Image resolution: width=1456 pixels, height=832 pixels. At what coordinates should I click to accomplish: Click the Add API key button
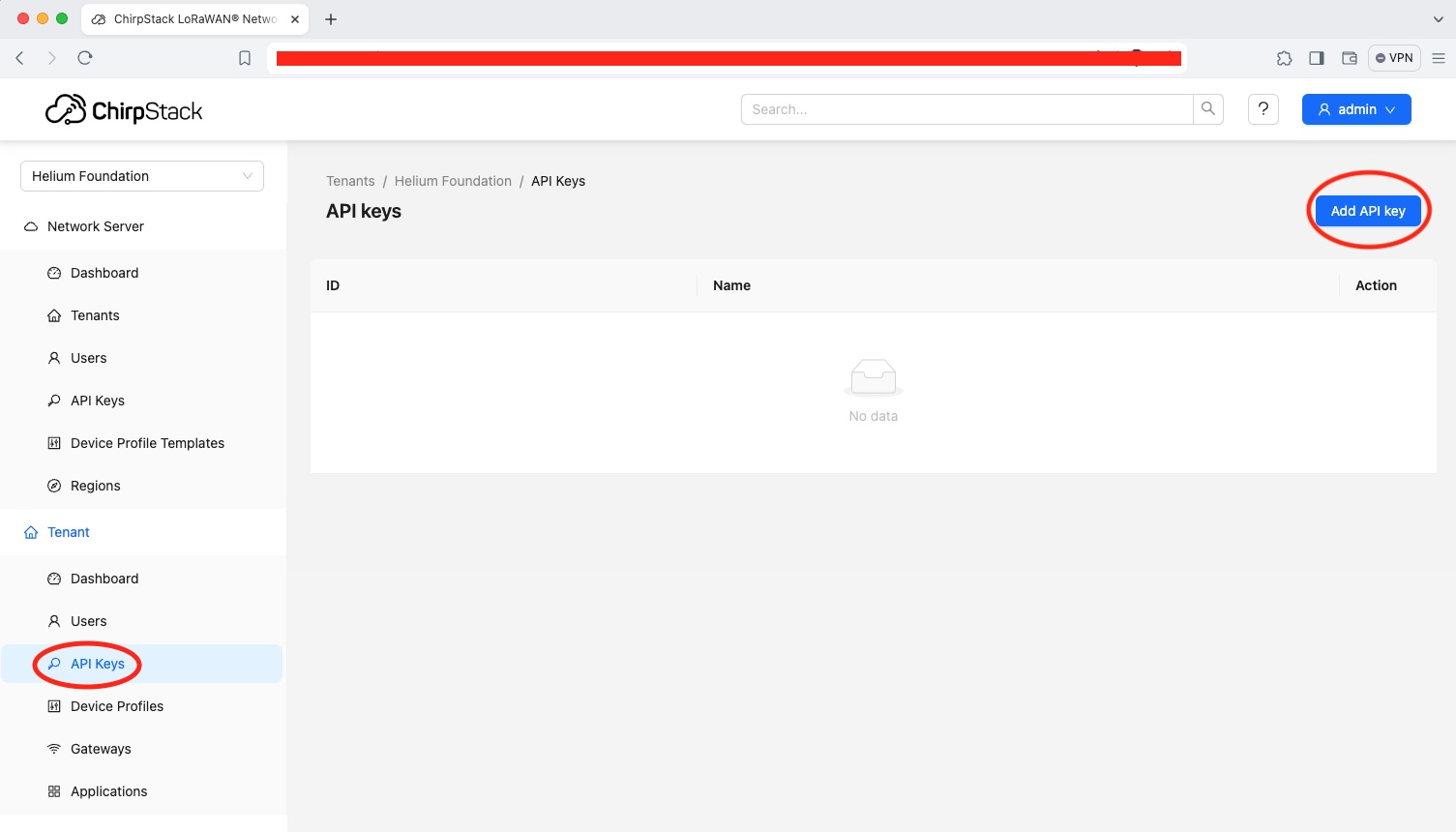(1367, 211)
